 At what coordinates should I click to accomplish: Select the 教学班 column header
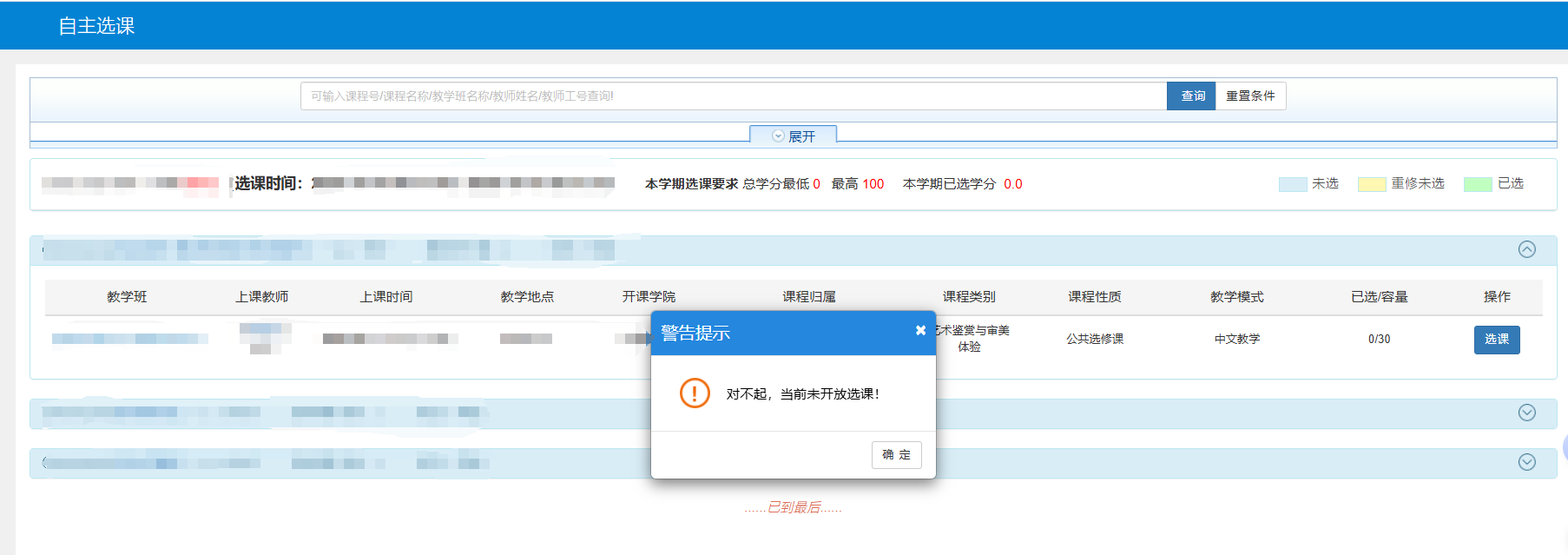pos(127,297)
